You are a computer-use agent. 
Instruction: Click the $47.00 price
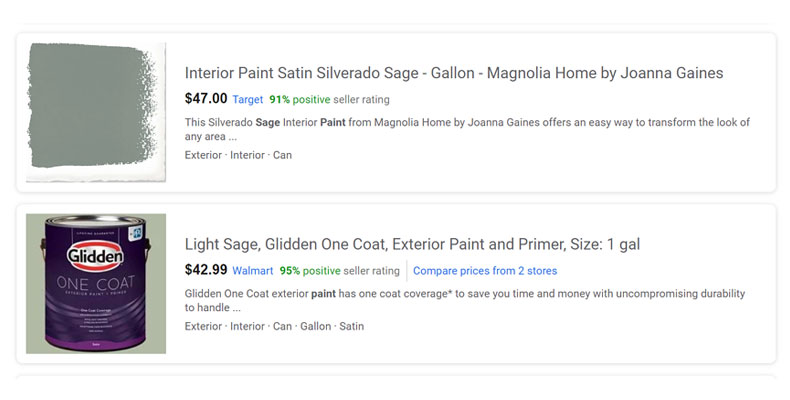click(206, 99)
